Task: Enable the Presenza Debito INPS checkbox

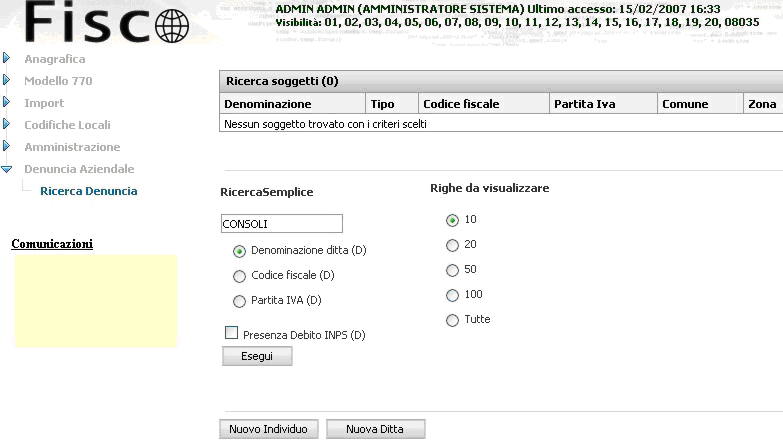Action: click(x=231, y=333)
